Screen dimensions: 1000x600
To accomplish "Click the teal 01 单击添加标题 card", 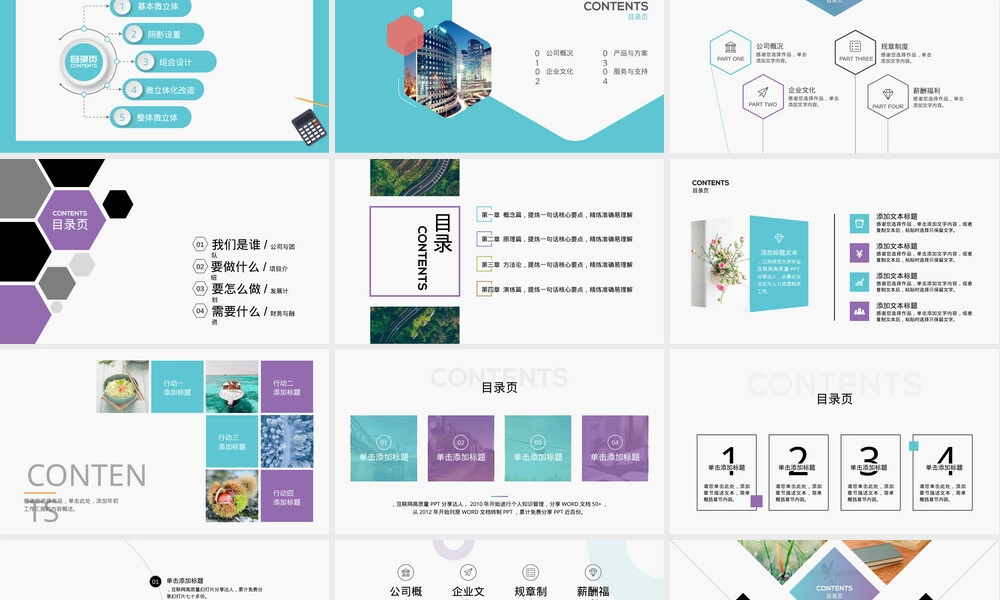I will (x=383, y=448).
